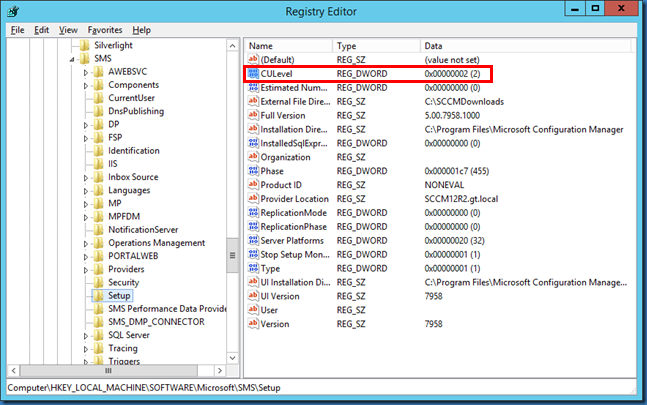Select the ReplicationPhase value name
The width and height of the screenshot is (647, 405).
click(293, 226)
